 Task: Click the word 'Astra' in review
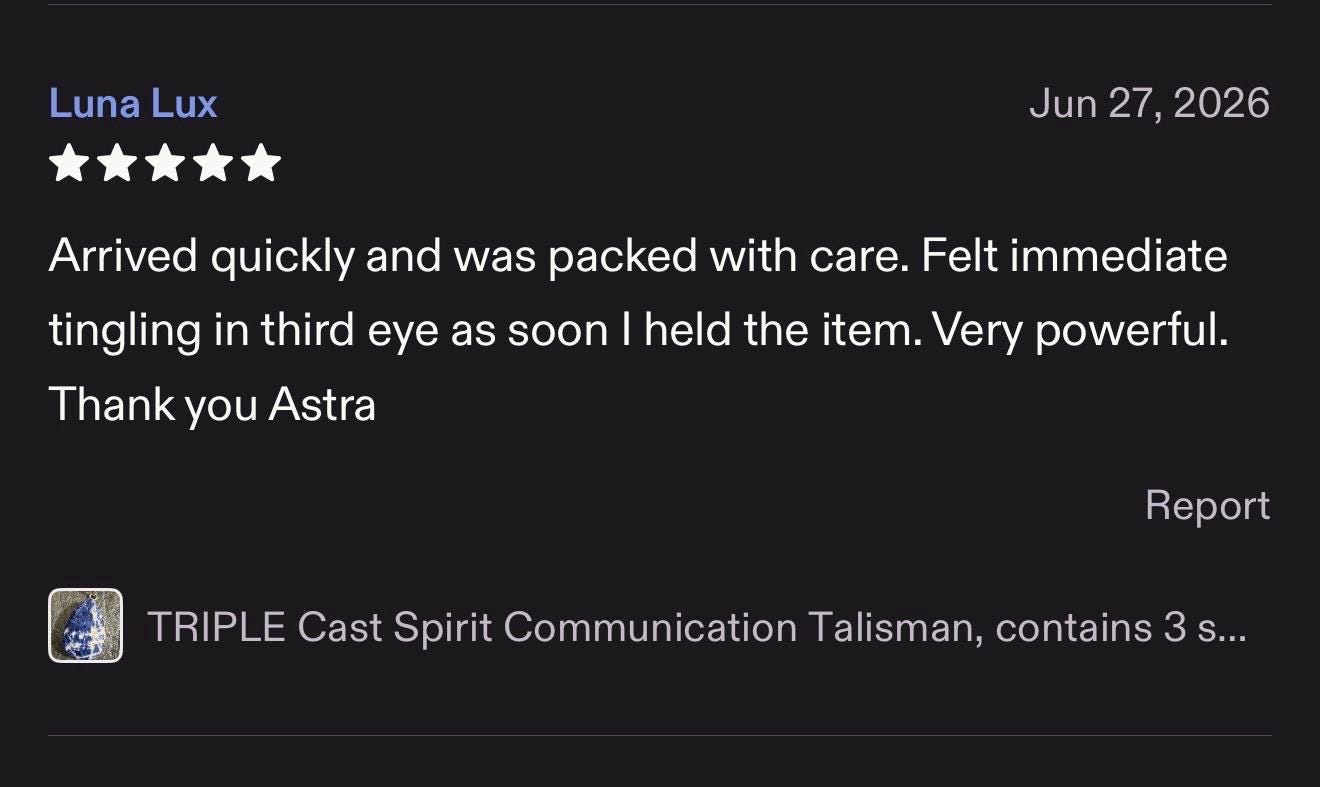[322, 405]
